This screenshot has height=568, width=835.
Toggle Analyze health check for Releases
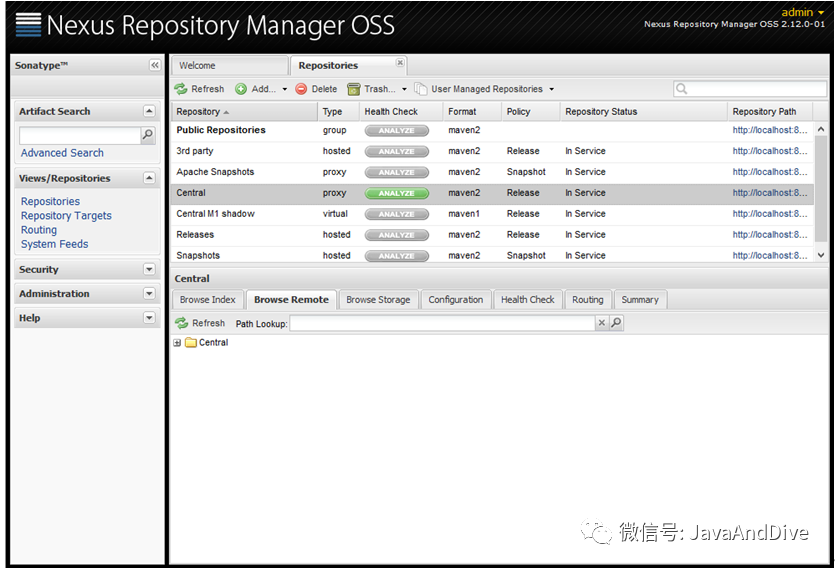396,235
